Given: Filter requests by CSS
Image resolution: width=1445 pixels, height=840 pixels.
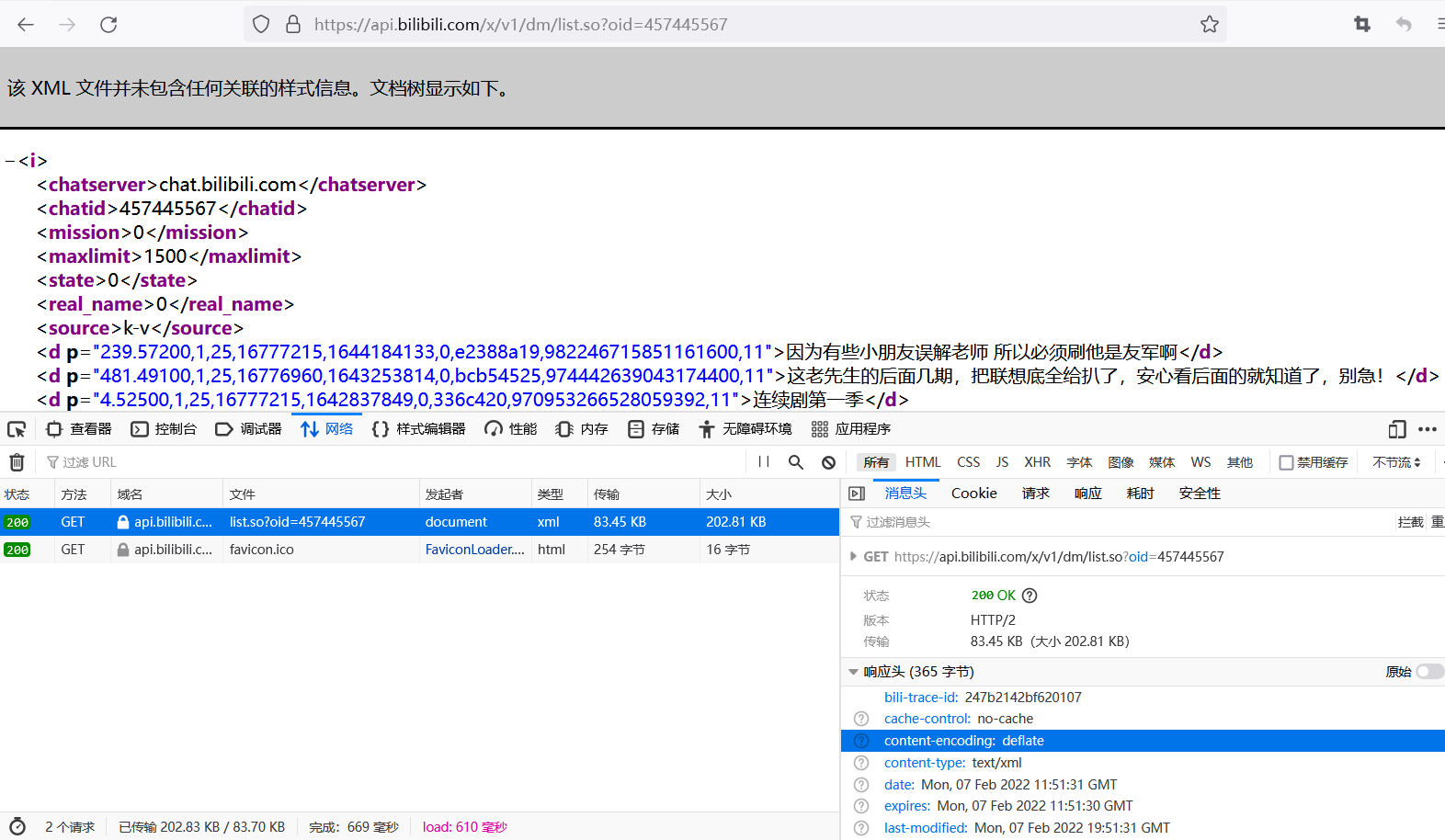Looking at the screenshot, I should click(968, 462).
